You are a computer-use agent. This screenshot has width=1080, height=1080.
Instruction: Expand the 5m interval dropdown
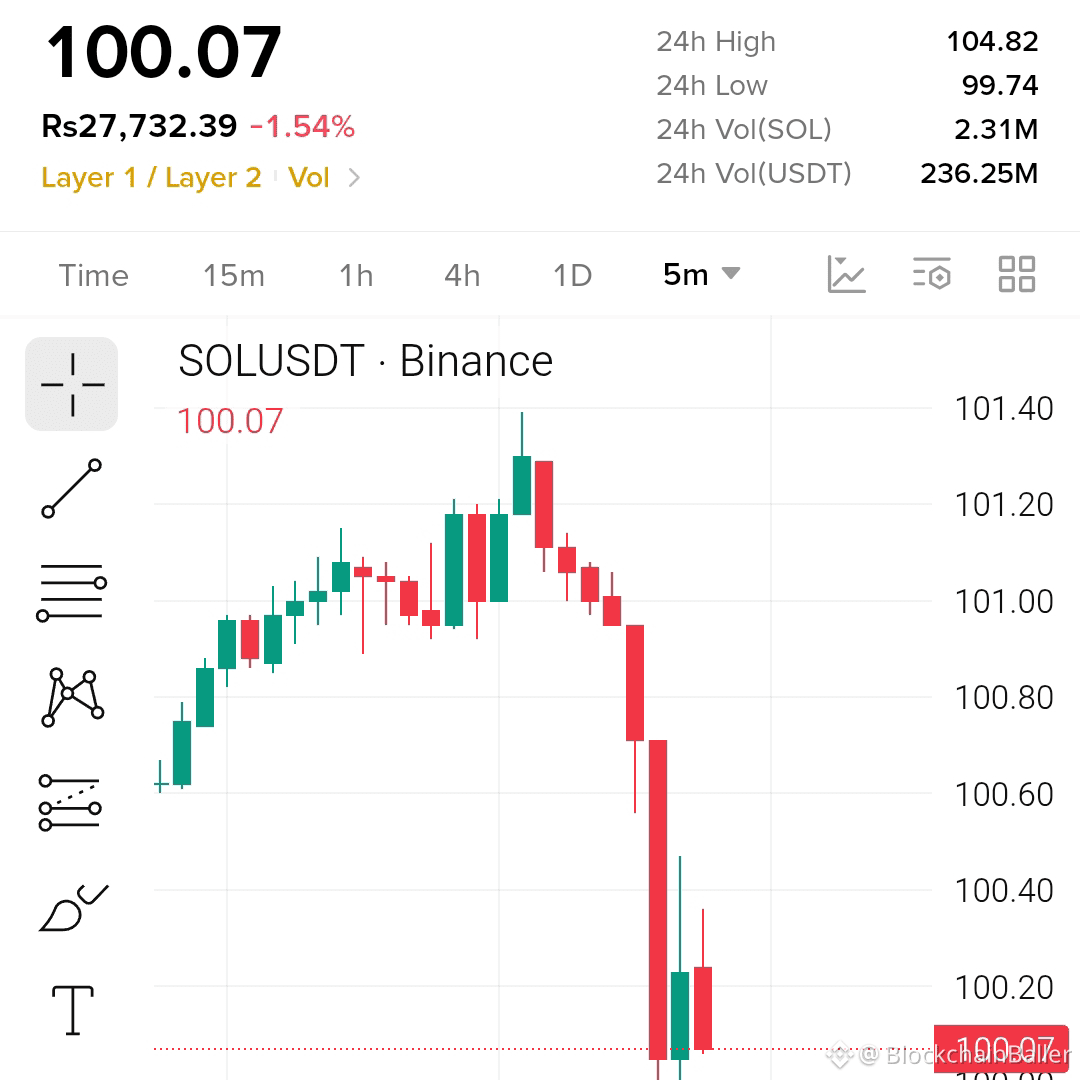701,274
